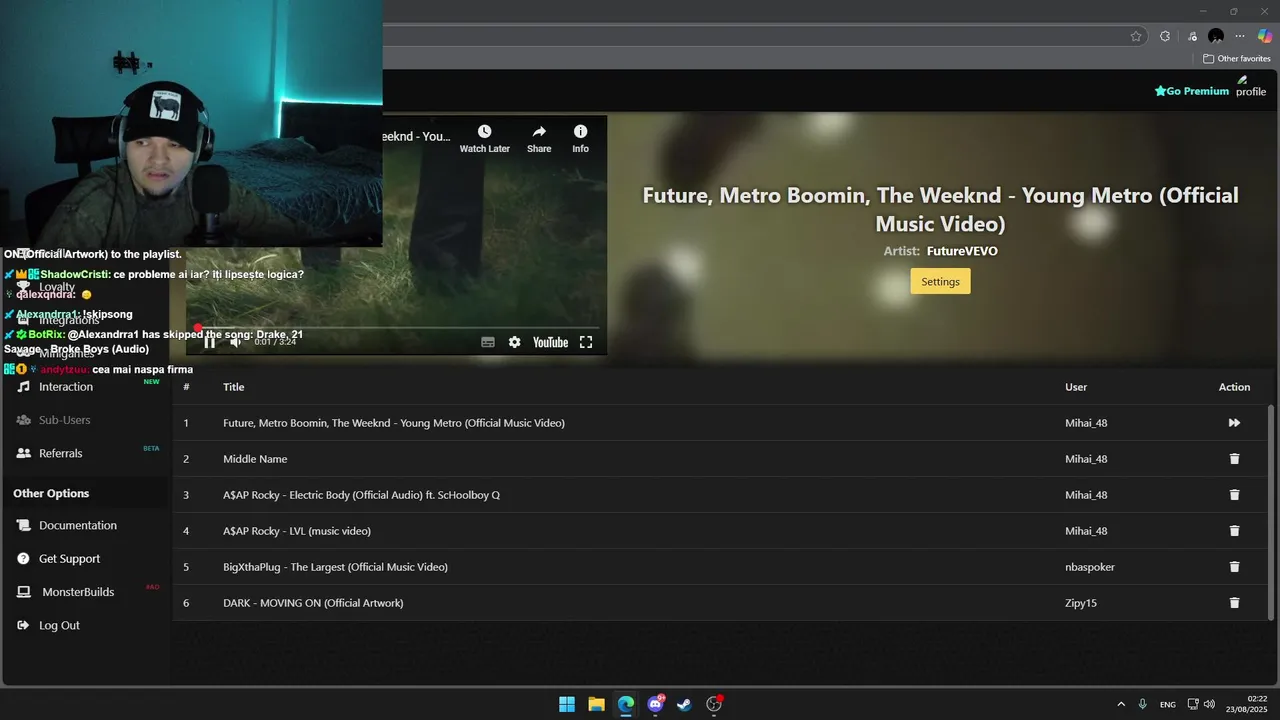Open browser extensions puzzle icon
This screenshot has width=1280, height=720.
point(1165,36)
